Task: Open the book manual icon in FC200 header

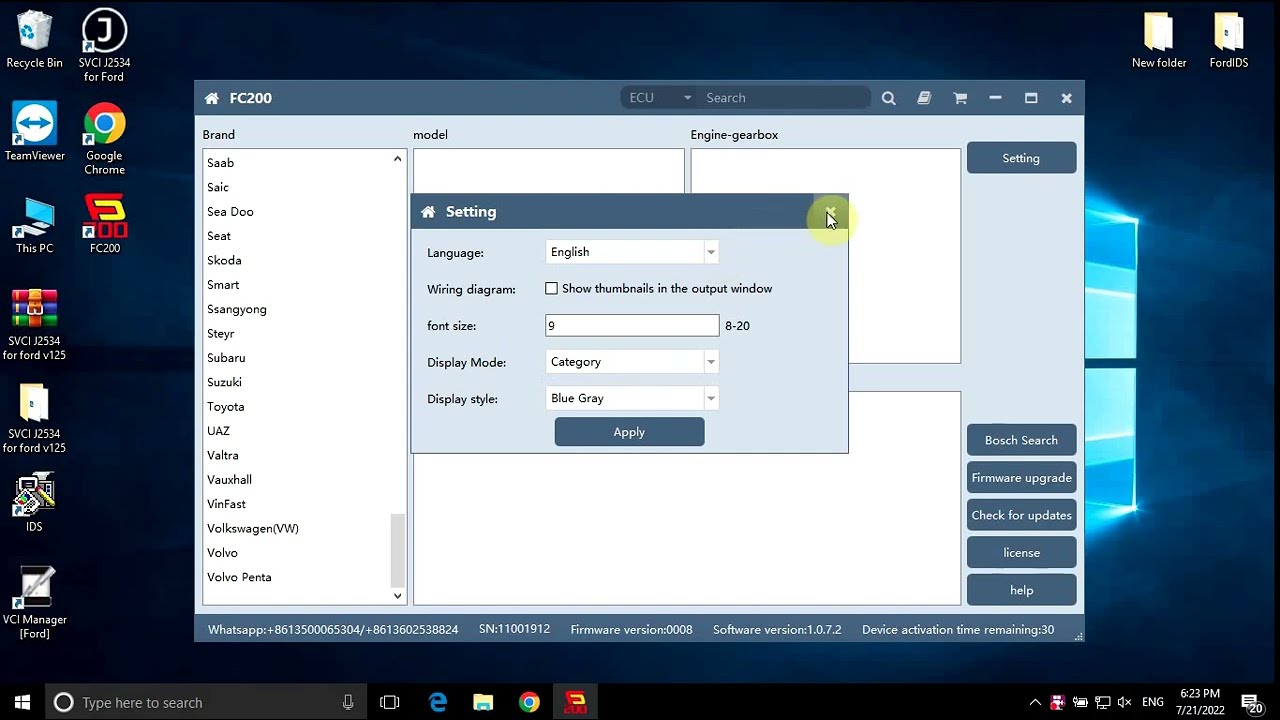Action: click(924, 98)
